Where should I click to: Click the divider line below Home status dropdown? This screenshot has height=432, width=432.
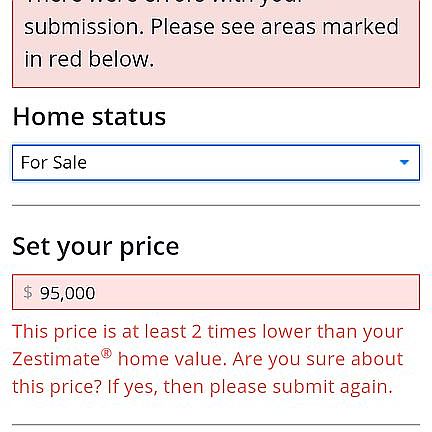pos(216,205)
